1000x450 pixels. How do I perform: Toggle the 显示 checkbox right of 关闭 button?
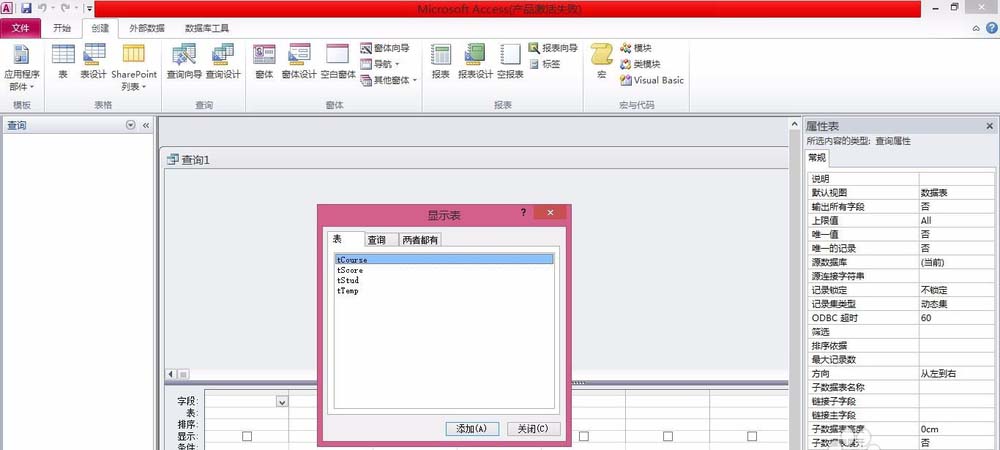click(583, 436)
